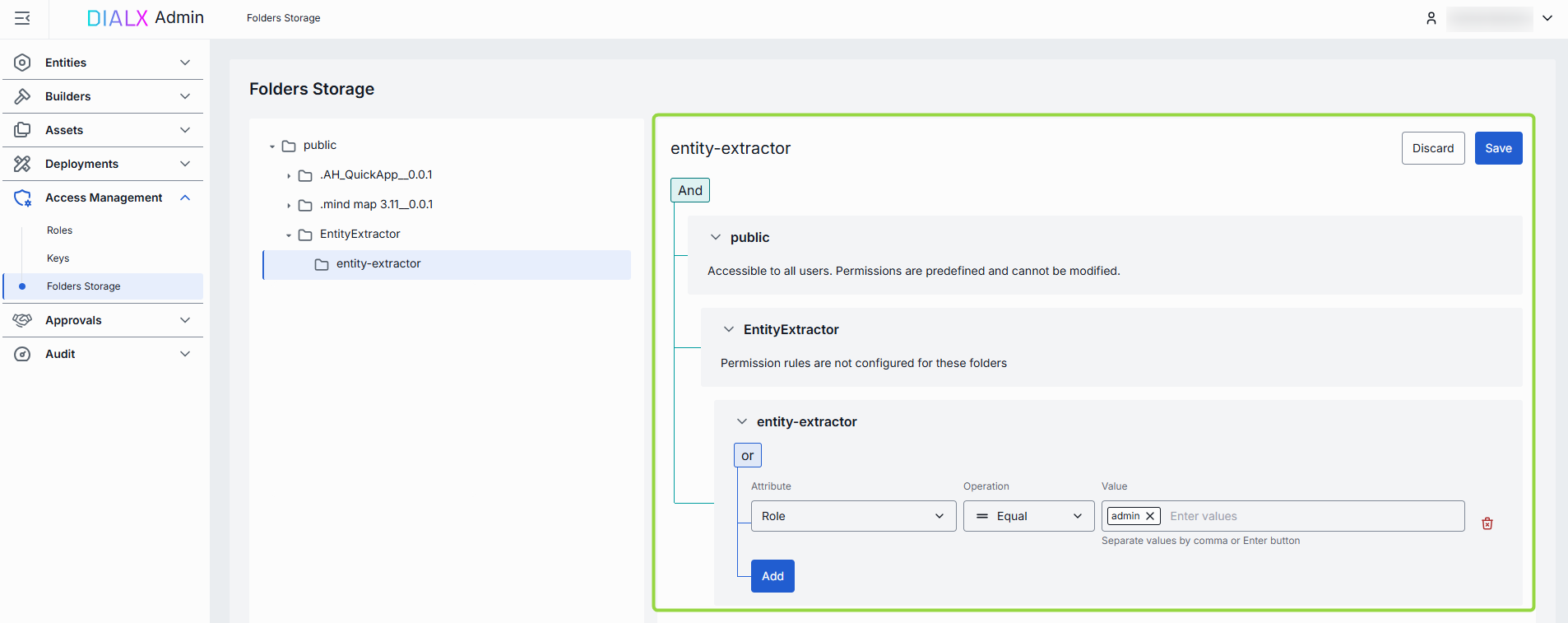This screenshot has height=623, width=1568.
Task: Click the Discard button
Action: pos(1432,148)
